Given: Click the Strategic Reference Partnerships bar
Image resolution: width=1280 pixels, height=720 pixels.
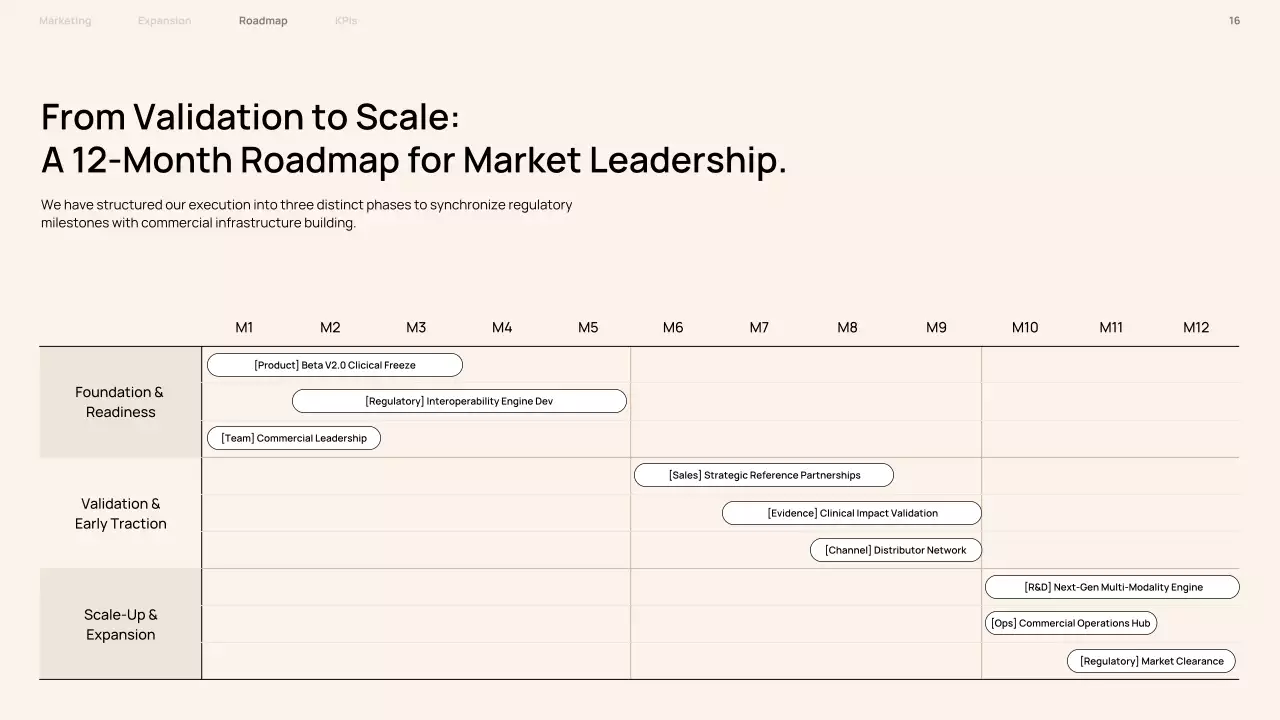Looking at the screenshot, I should point(763,475).
